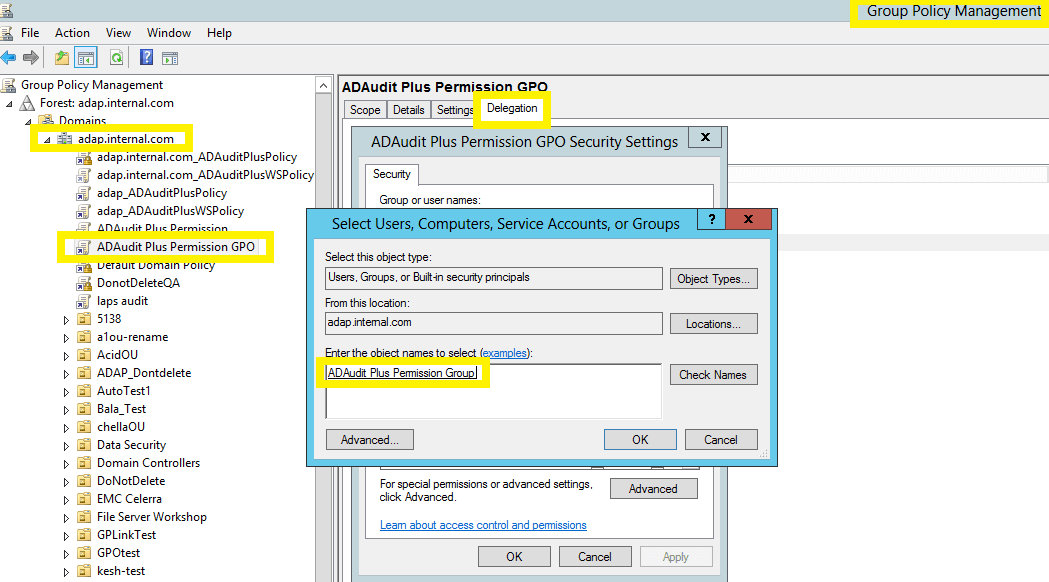1049x582 pixels.
Task: Open the View menu
Action: coord(118,32)
